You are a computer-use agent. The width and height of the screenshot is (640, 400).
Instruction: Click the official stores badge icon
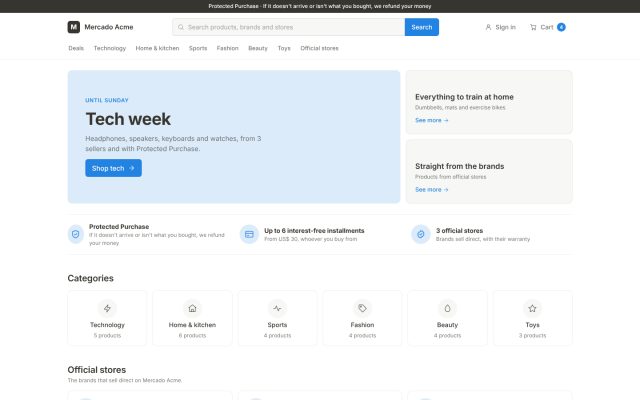pos(420,234)
